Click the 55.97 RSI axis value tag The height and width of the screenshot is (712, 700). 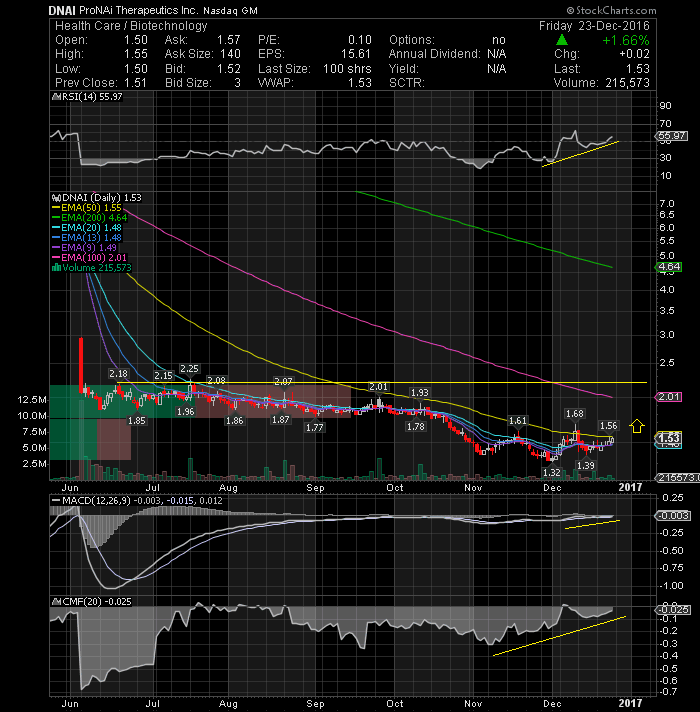[672, 136]
